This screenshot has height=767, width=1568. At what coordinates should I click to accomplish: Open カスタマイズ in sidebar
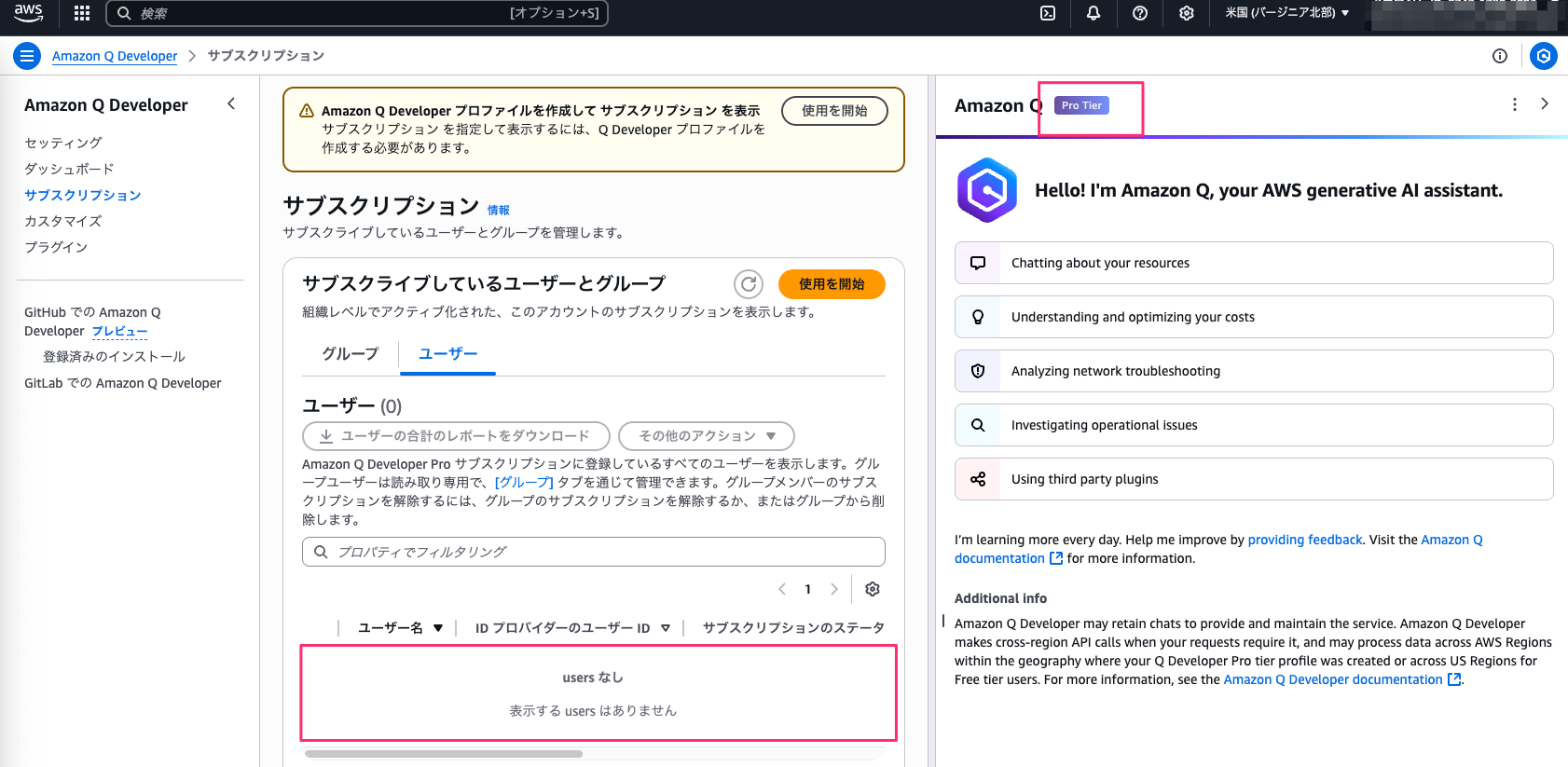[x=63, y=221]
